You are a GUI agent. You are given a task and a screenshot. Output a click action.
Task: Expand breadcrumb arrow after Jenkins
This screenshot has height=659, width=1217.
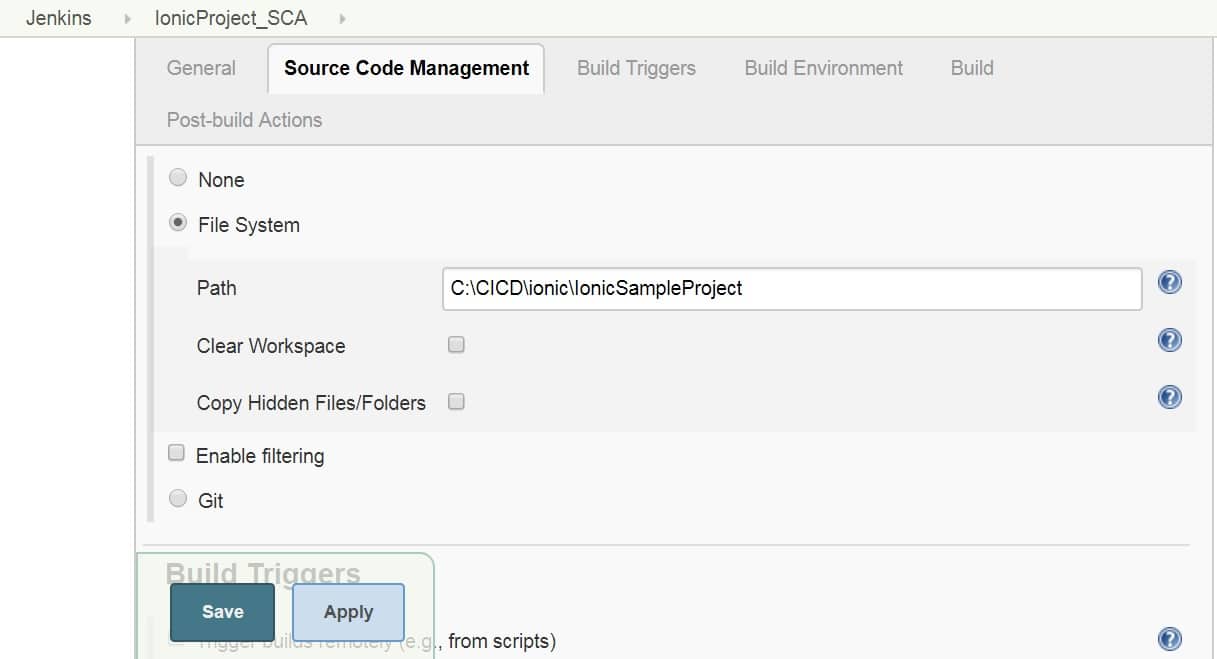point(127,19)
